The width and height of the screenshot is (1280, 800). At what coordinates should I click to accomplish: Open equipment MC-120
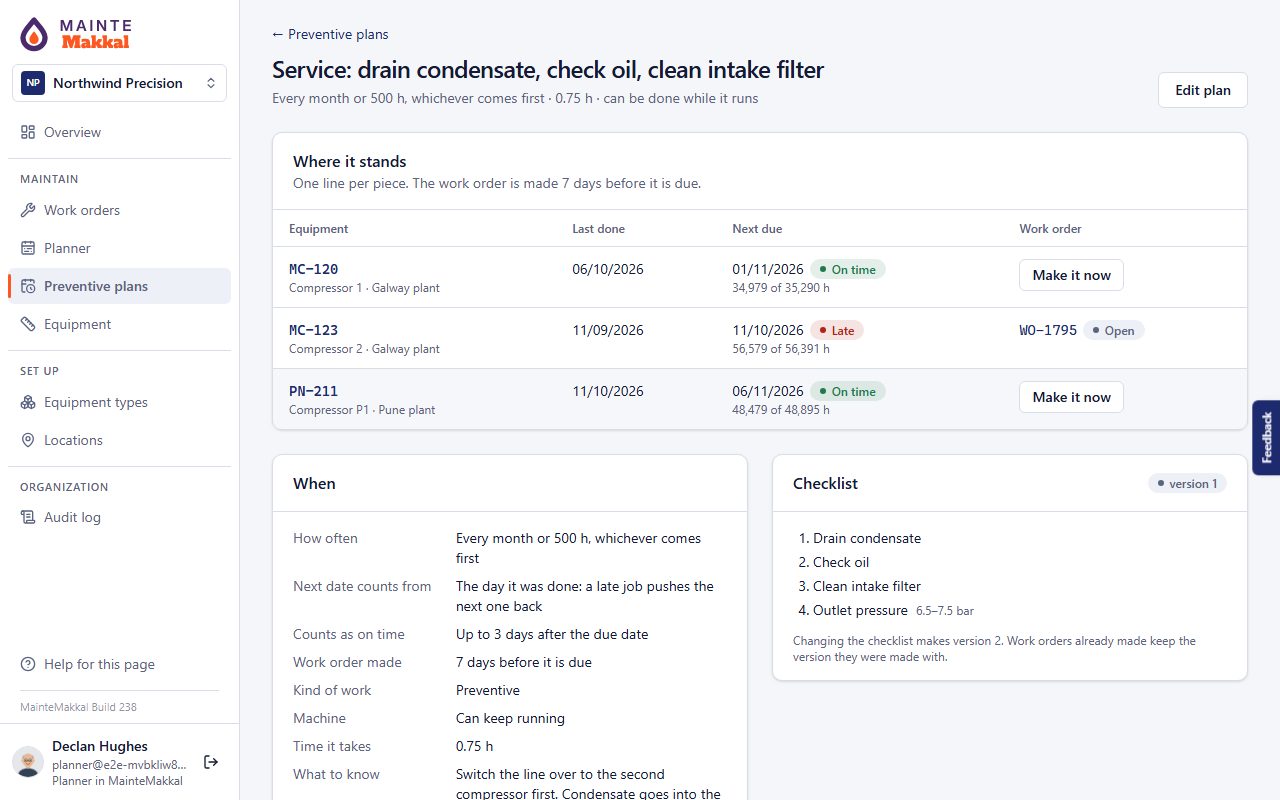(314, 269)
